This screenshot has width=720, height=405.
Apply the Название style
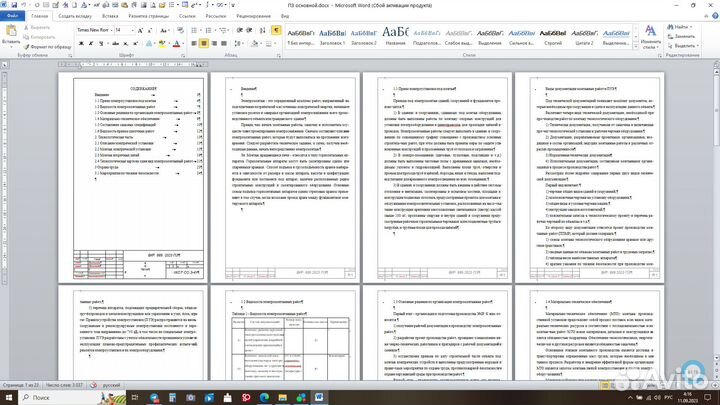(x=395, y=36)
